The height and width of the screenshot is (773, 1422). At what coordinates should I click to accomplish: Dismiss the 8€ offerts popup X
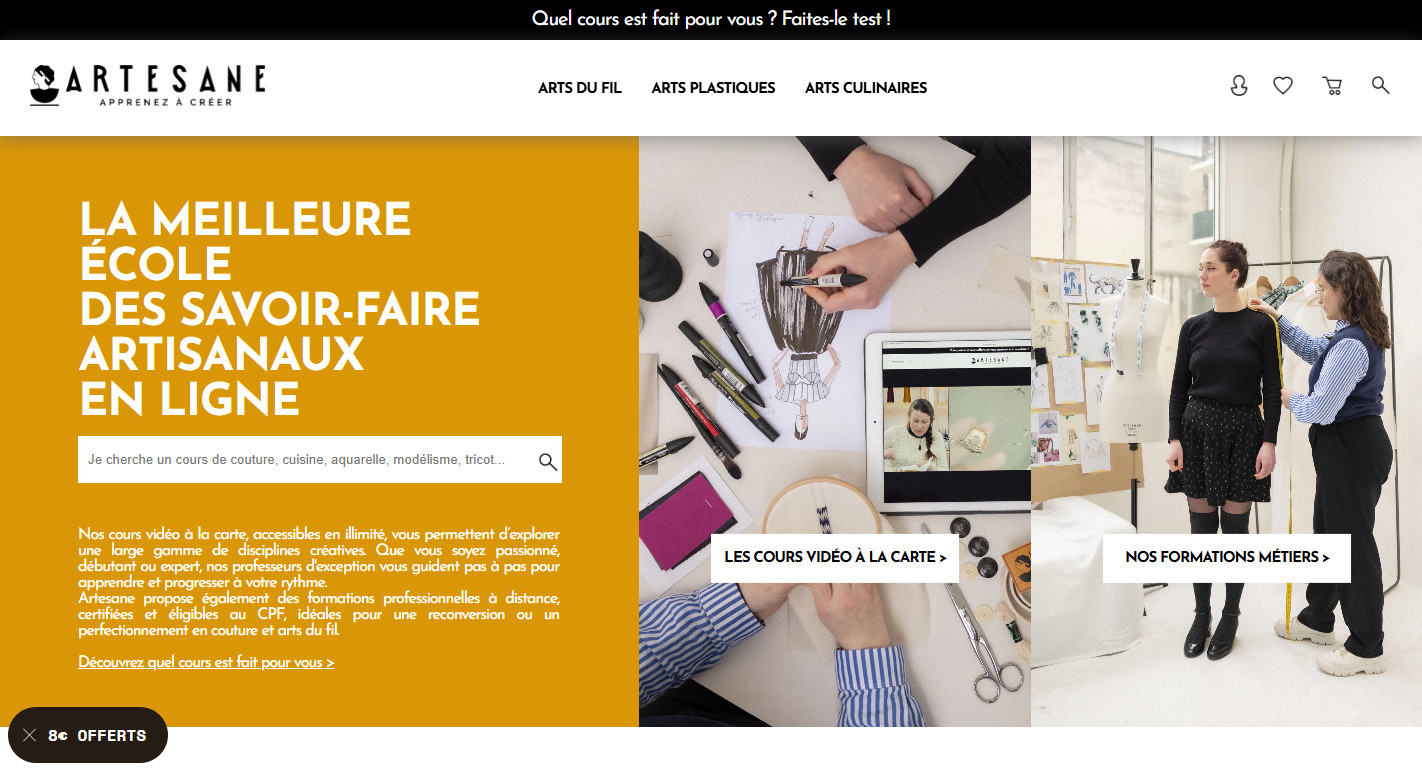click(30, 735)
